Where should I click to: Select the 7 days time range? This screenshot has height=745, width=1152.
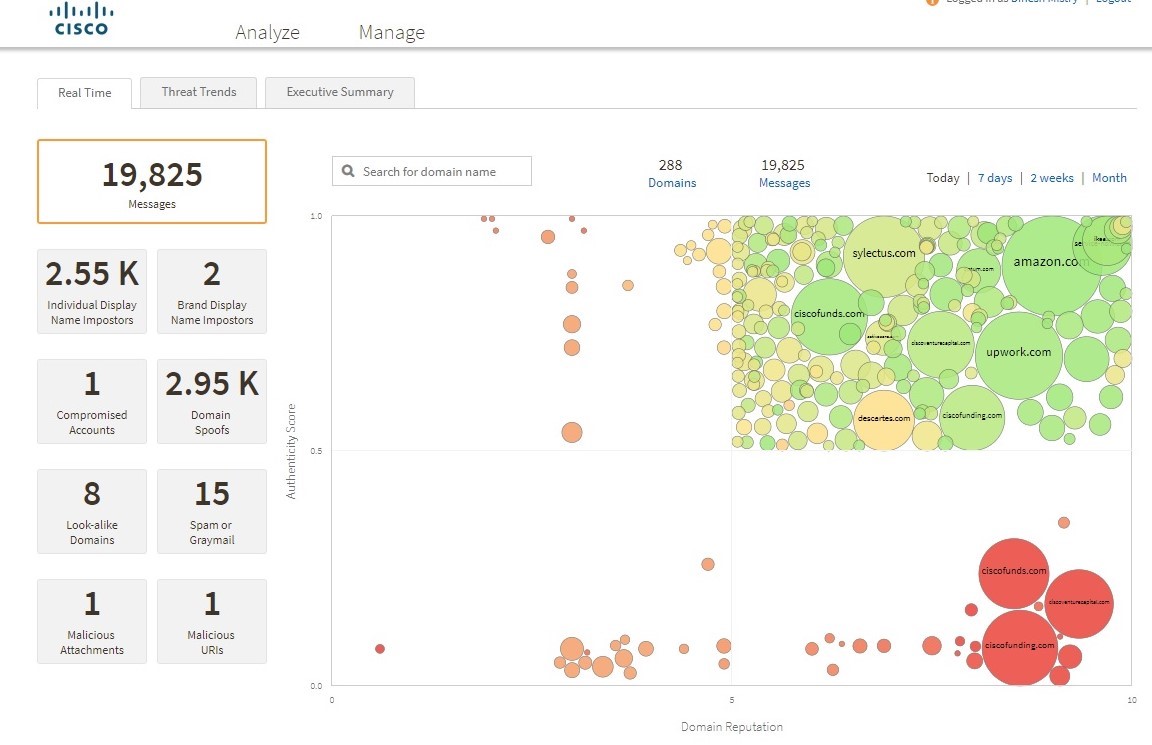pyautogui.click(x=994, y=178)
